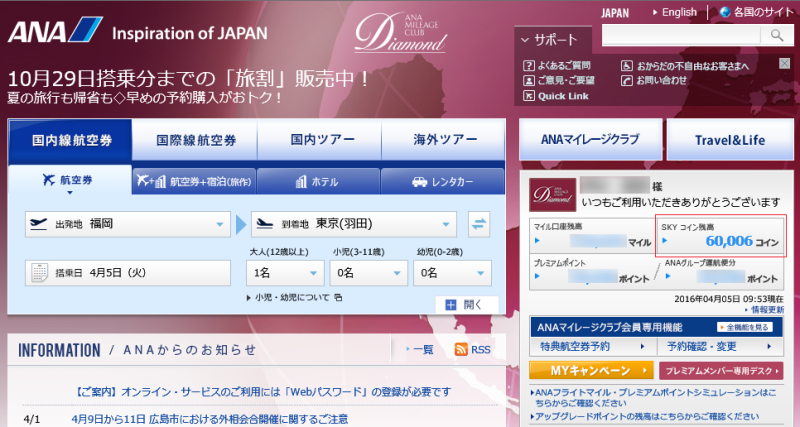The width and height of the screenshot is (800, 427).
Task: Open アップグレードポイントの残高 link
Action: (644, 416)
